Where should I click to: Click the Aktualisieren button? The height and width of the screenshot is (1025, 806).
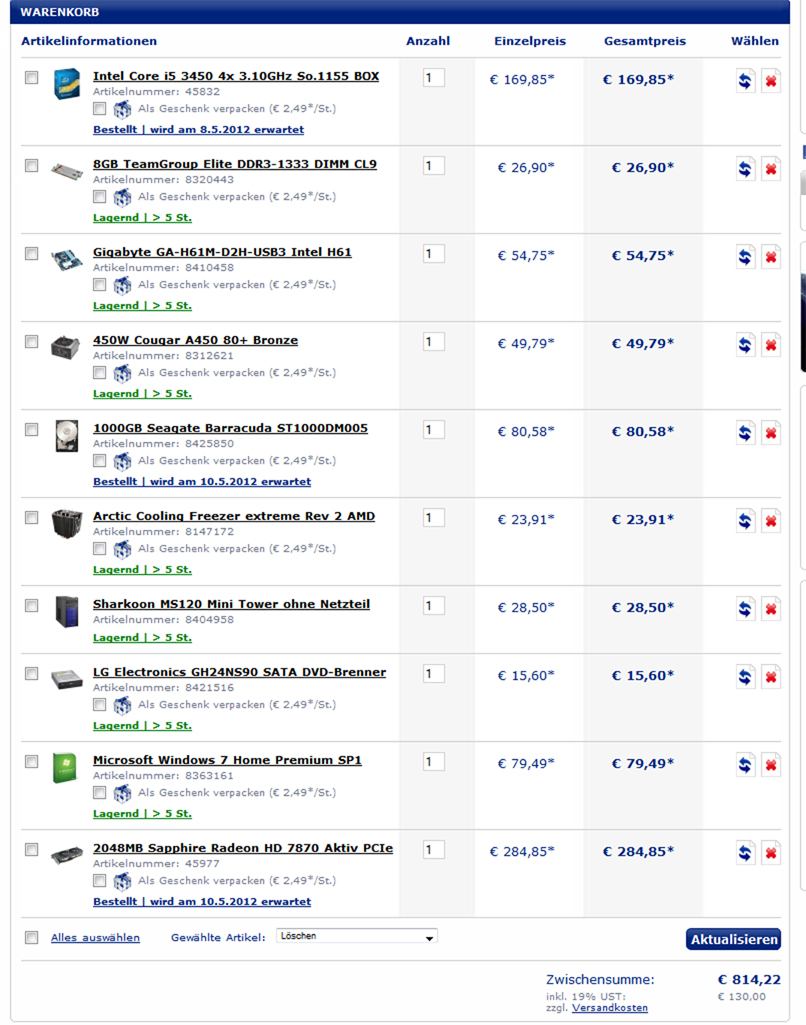(x=733, y=939)
